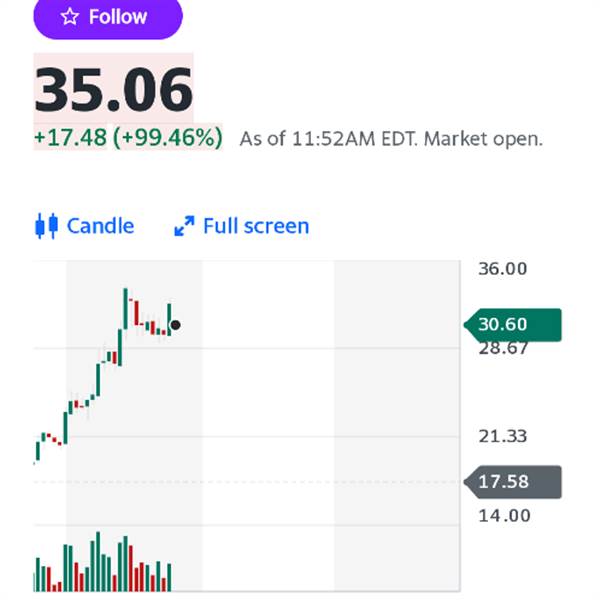Click the market open timestamp text
The image size is (600, 600).
click(391, 139)
